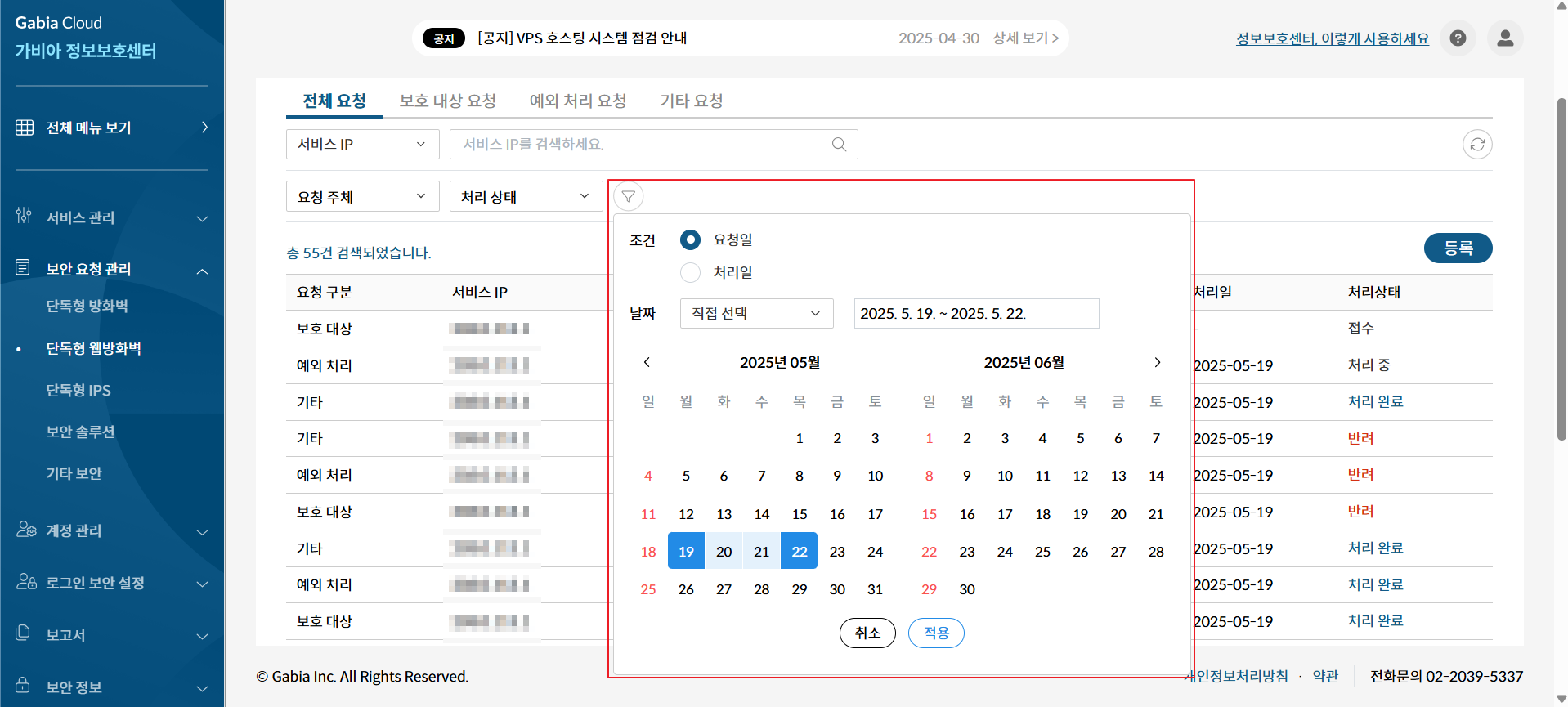Switch to the 보호 대상 요청 tab
The image size is (1568, 707).
coord(447,101)
